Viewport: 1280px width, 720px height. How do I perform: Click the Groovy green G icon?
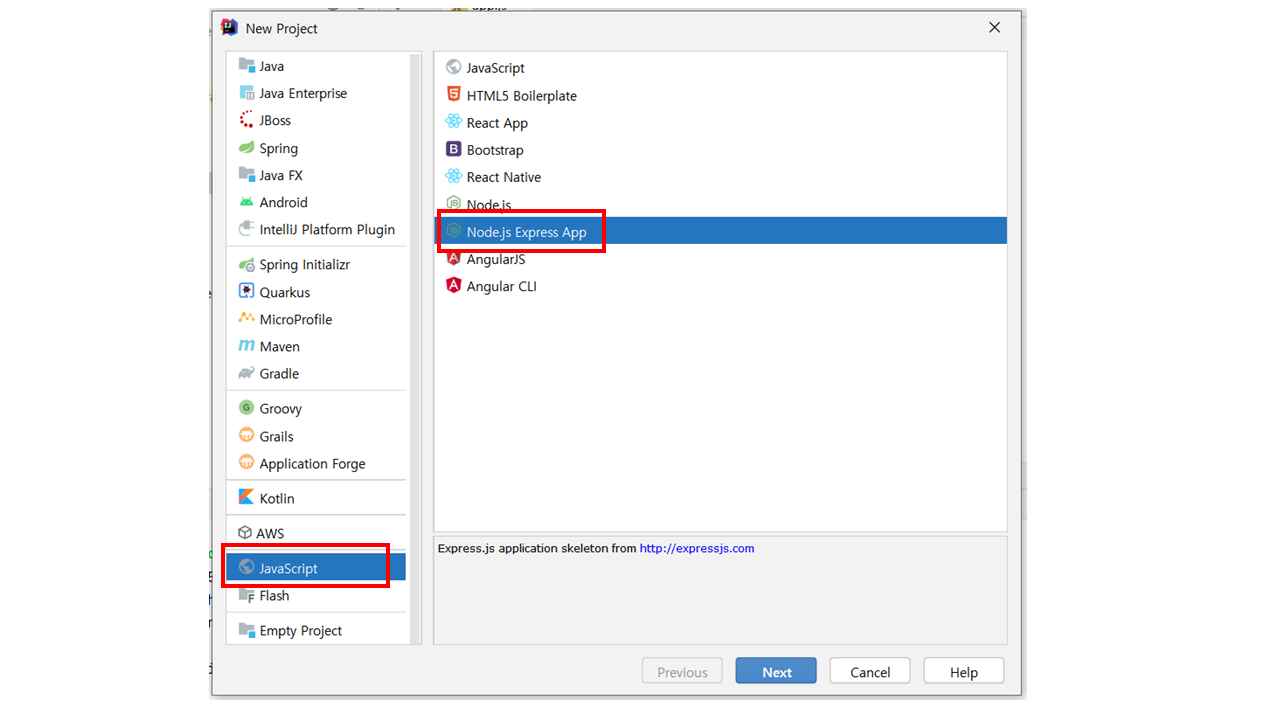tap(247, 408)
